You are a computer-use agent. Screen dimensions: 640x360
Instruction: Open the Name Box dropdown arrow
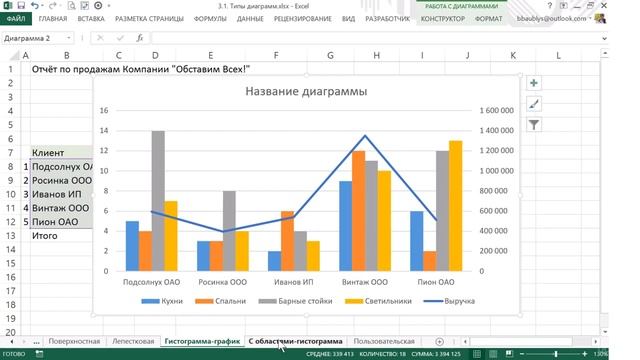tap(69, 38)
